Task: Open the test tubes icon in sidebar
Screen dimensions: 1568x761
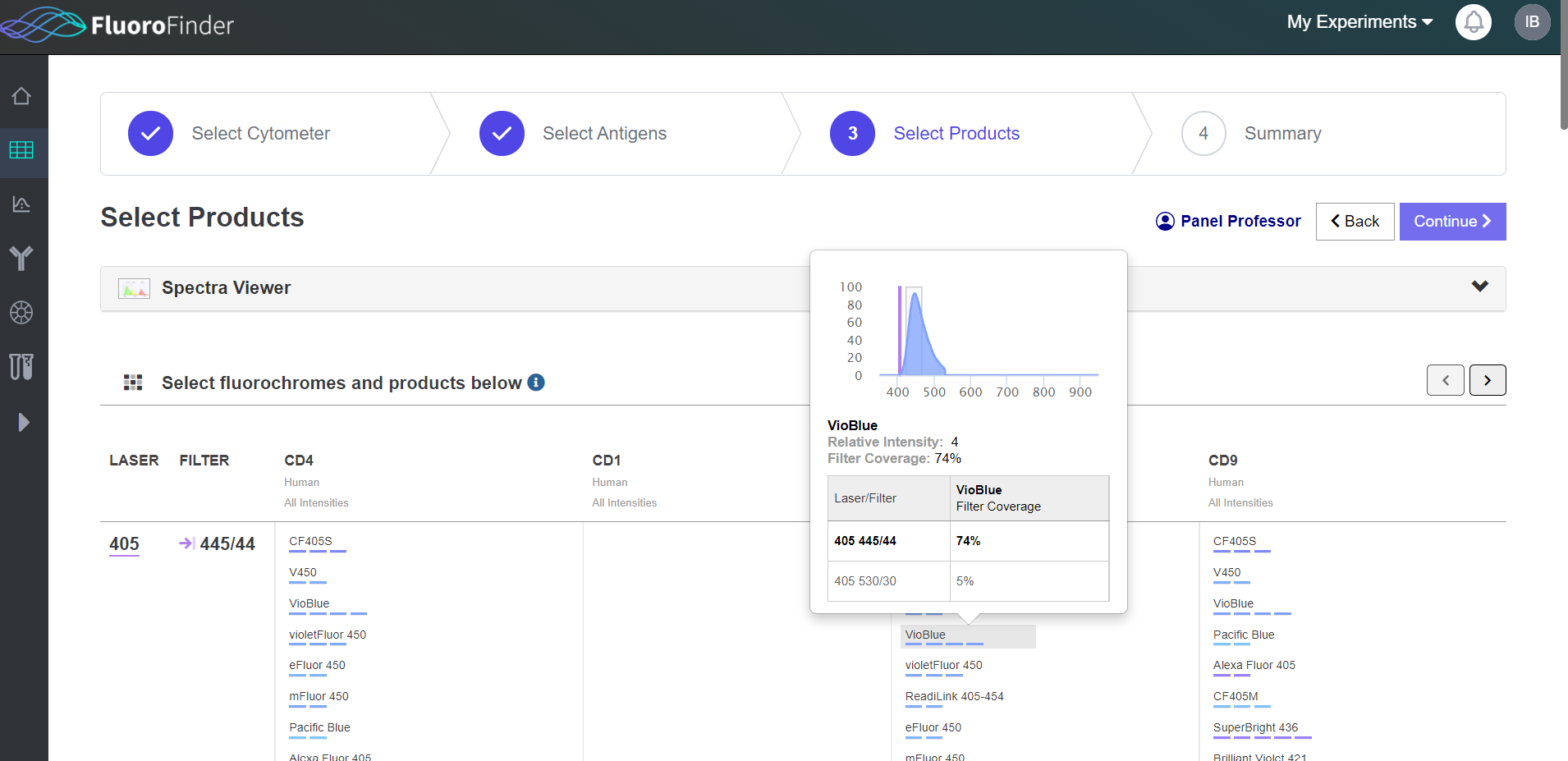Action: click(23, 367)
